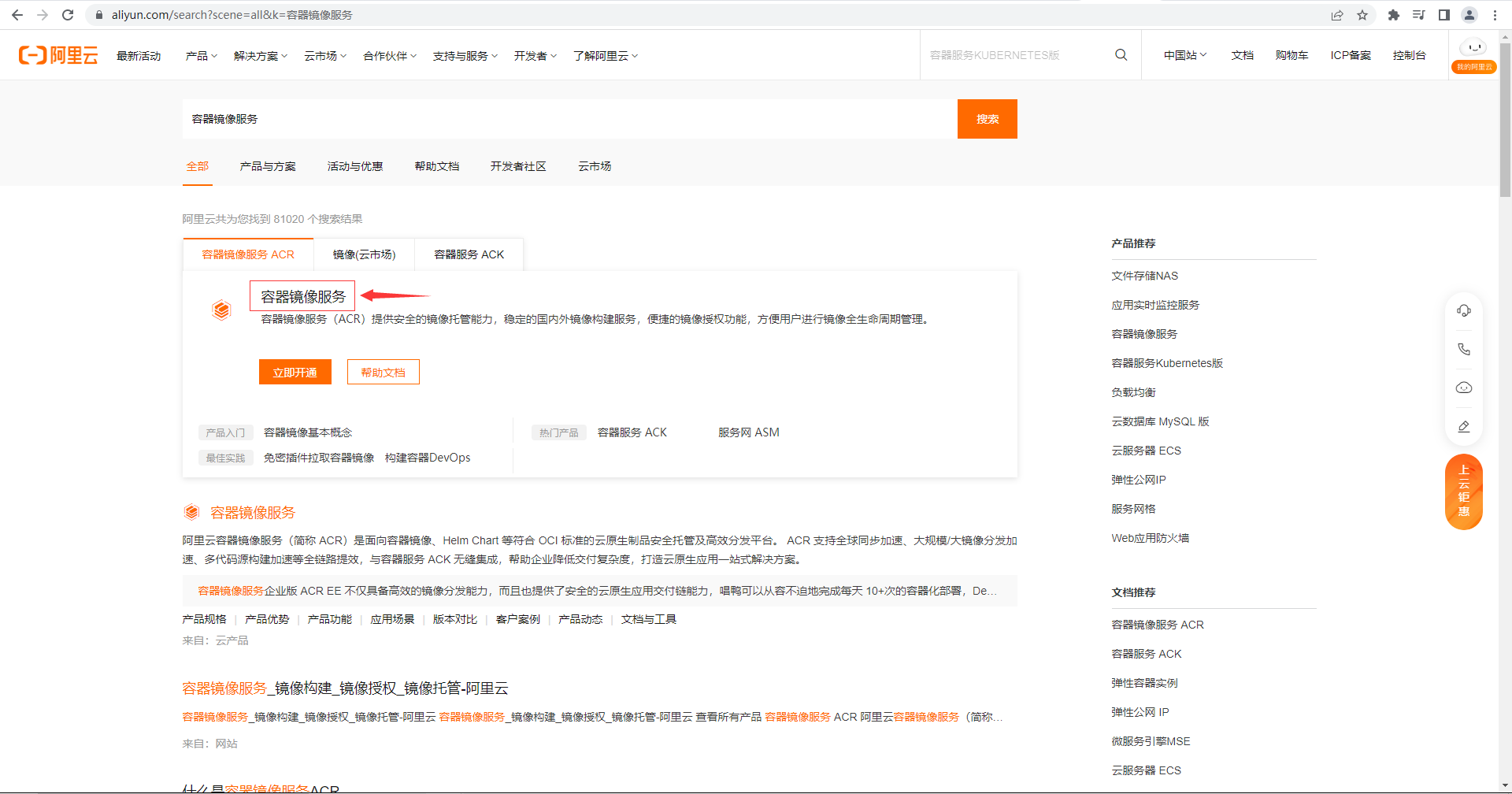The image size is (1512, 794).
Task: Open 购物车 in the header
Action: coord(1292,55)
